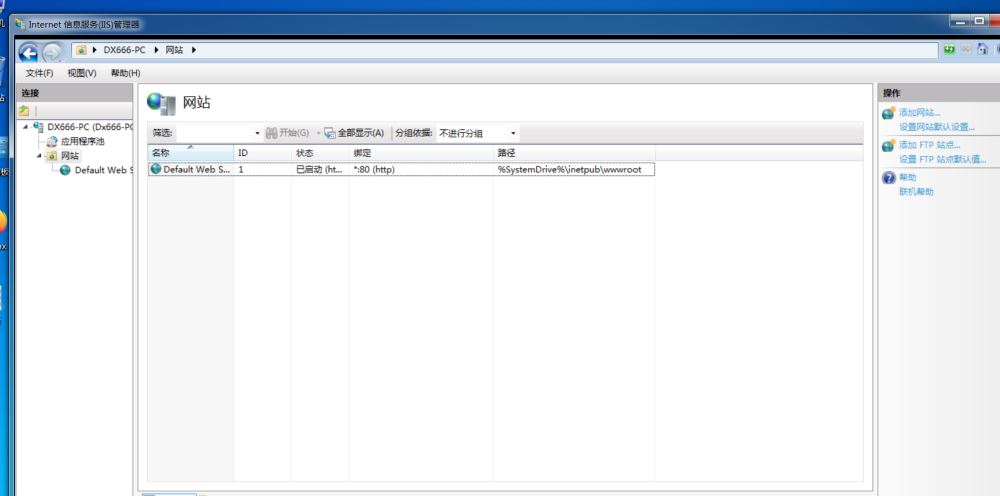The height and width of the screenshot is (496, 1000).
Task: Expand breadcrumb arrow after DX666-PC
Action: [156, 50]
